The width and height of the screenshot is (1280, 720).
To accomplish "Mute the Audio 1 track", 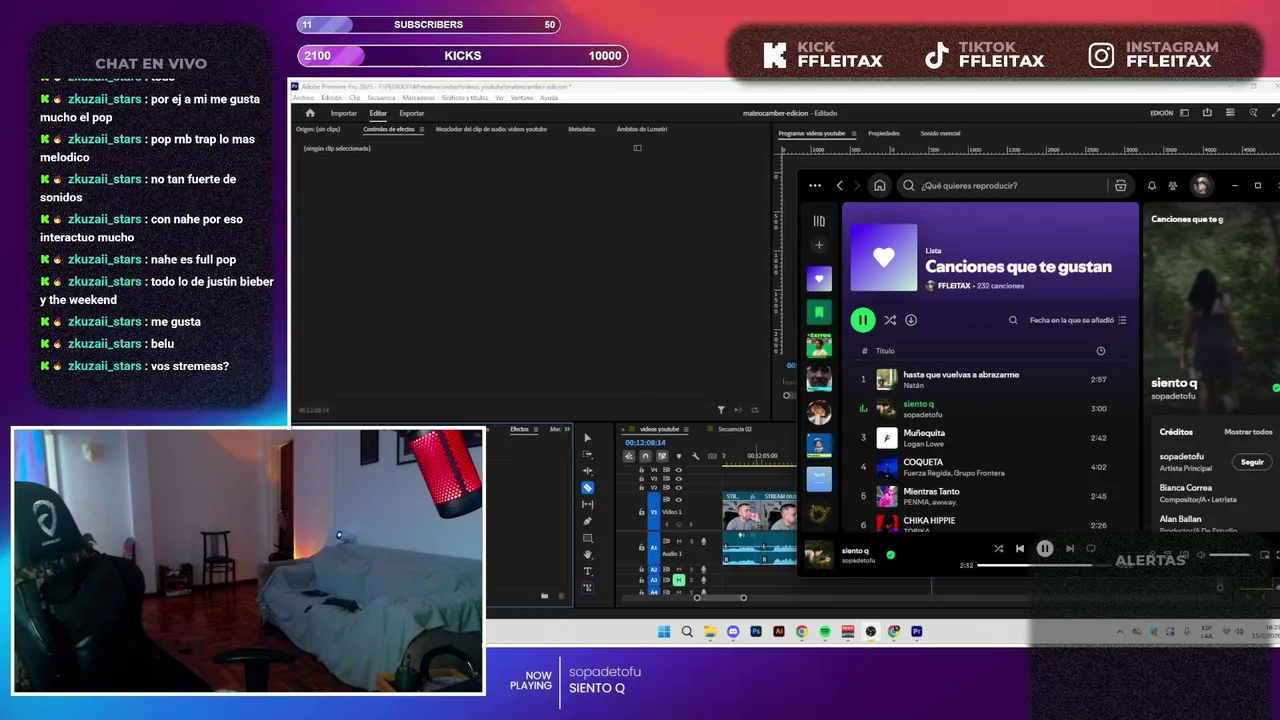I will pyautogui.click(x=679, y=541).
